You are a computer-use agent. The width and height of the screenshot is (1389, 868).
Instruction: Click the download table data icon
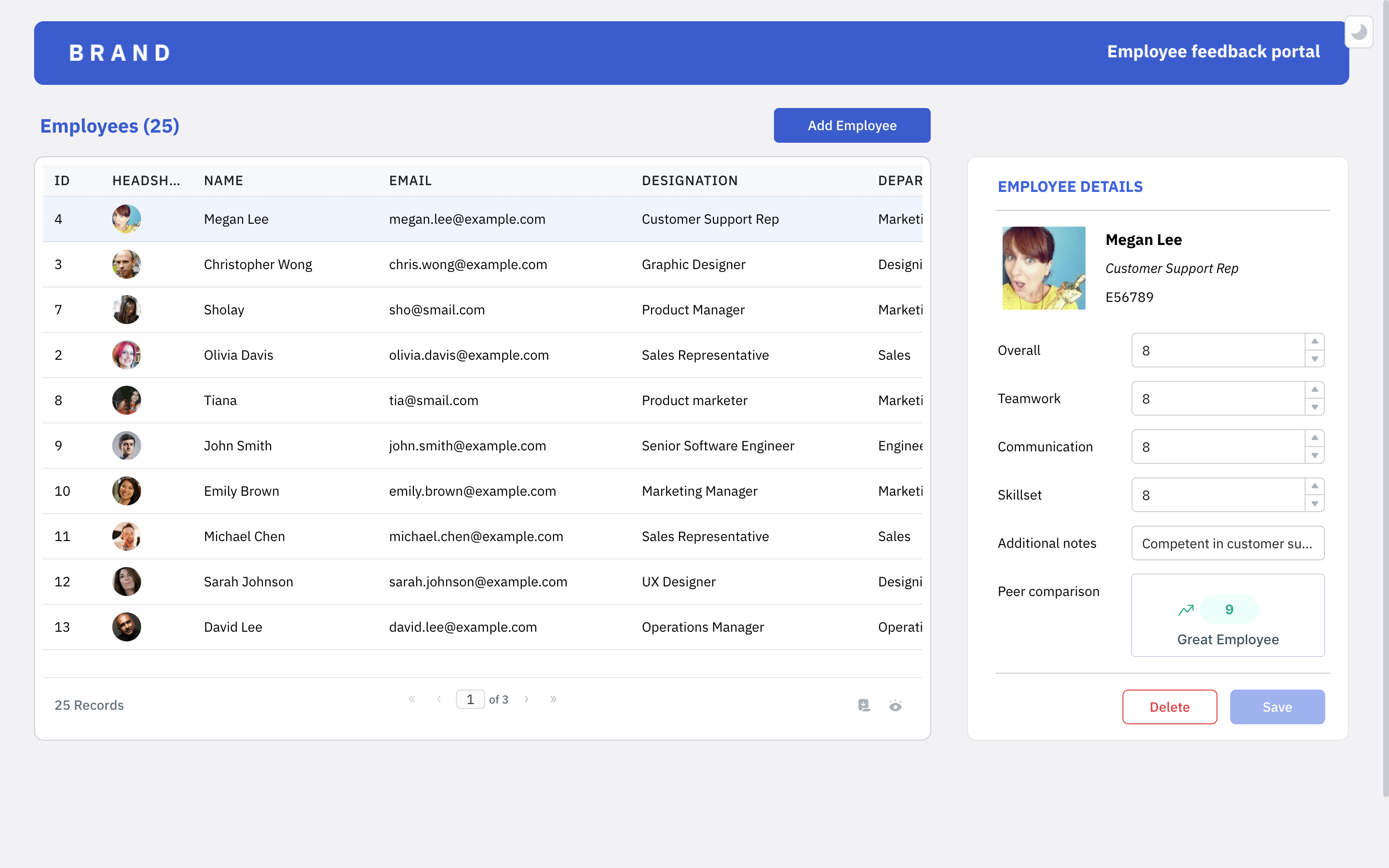tap(864, 705)
